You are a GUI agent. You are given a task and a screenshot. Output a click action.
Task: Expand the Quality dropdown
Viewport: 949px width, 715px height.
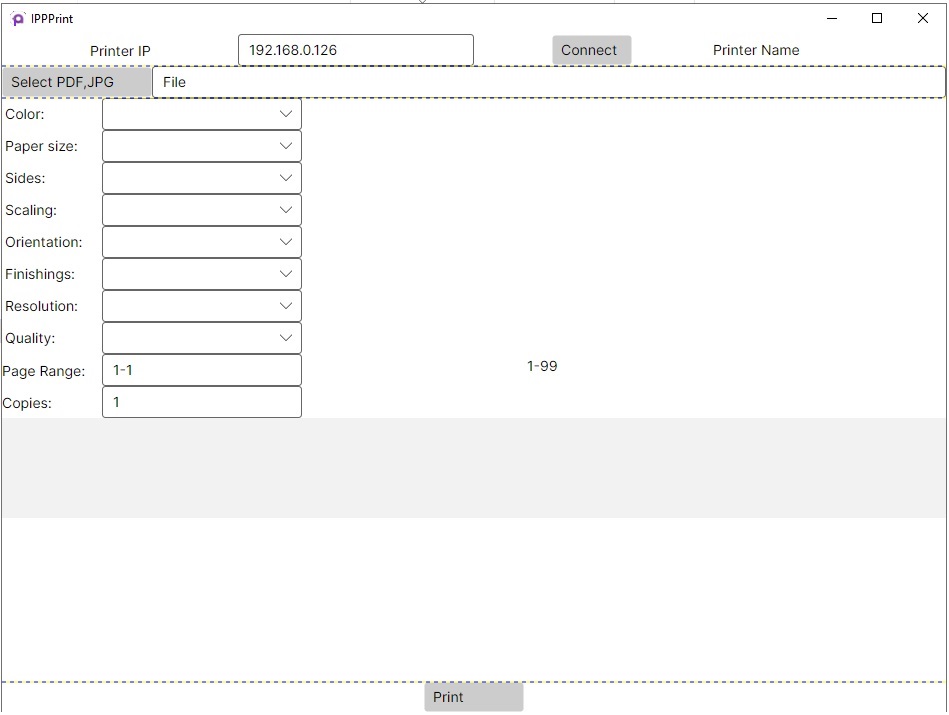click(x=201, y=338)
